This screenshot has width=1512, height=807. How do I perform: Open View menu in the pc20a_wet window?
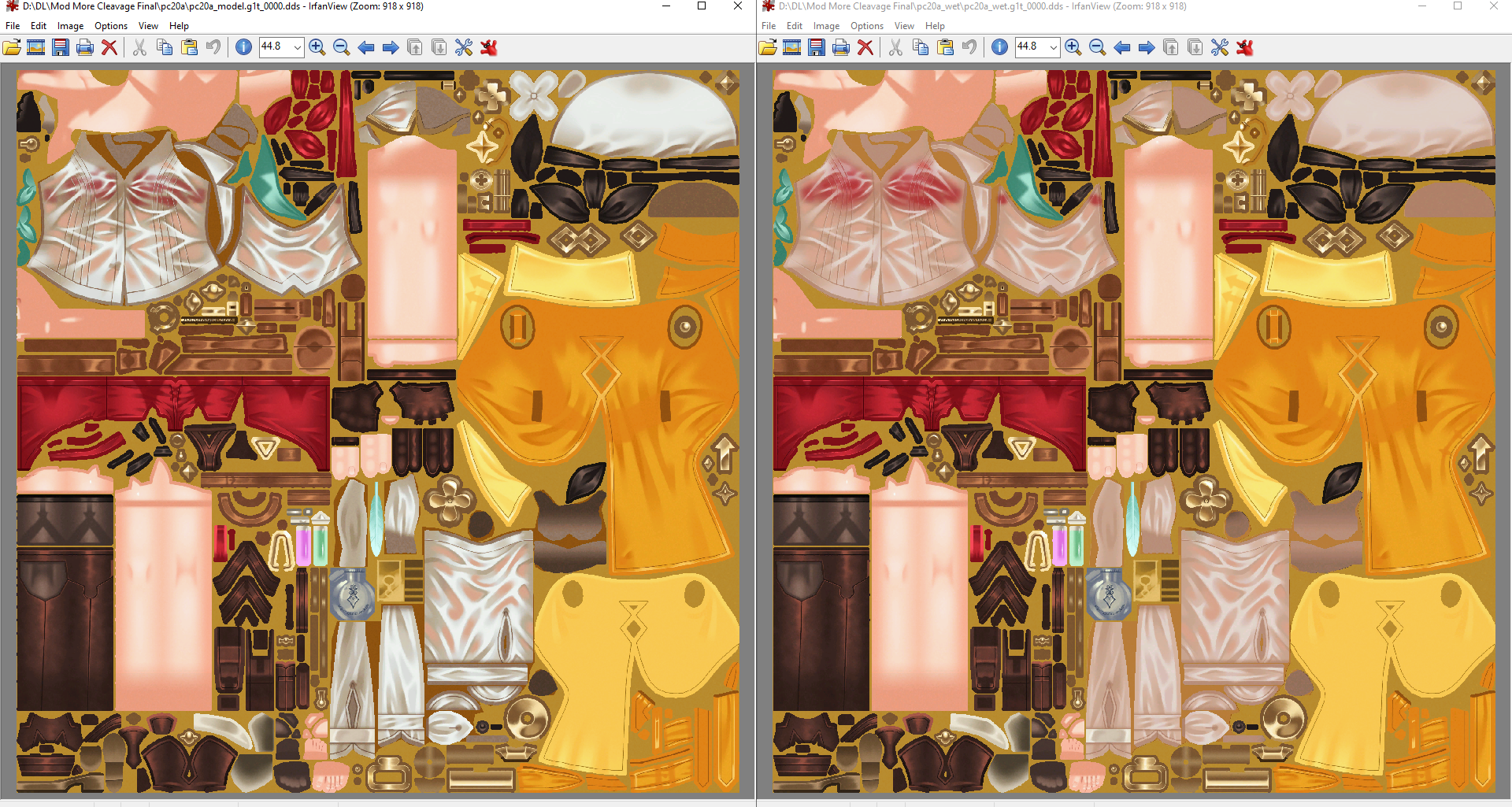pos(904,26)
